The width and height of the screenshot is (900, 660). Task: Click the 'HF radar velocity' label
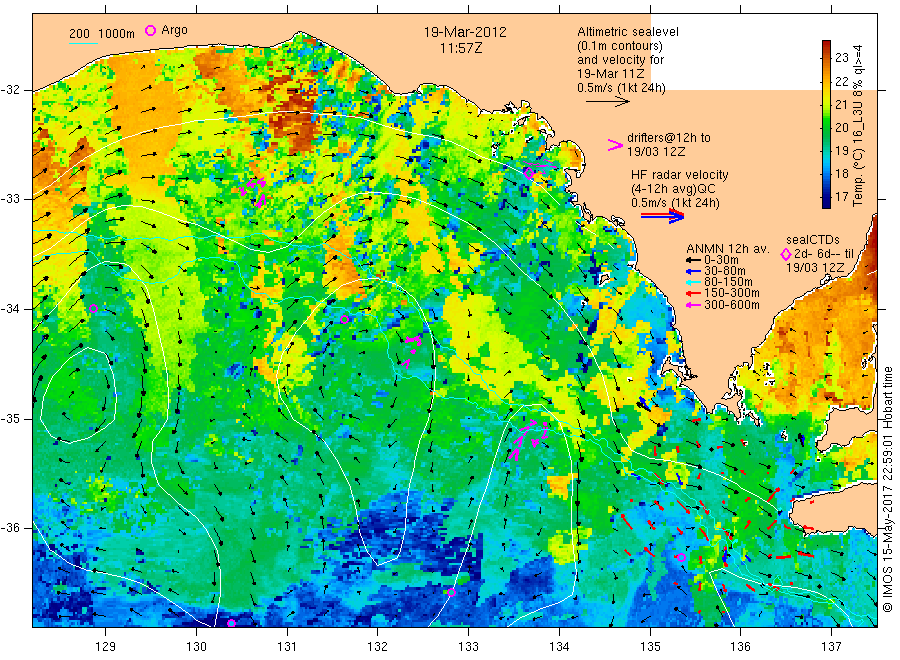[680, 175]
